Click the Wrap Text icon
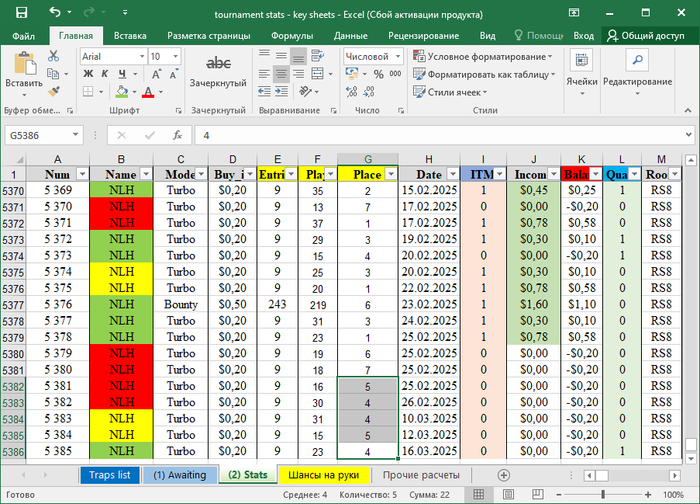The height and width of the screenshot is (504, 700). 317,56
